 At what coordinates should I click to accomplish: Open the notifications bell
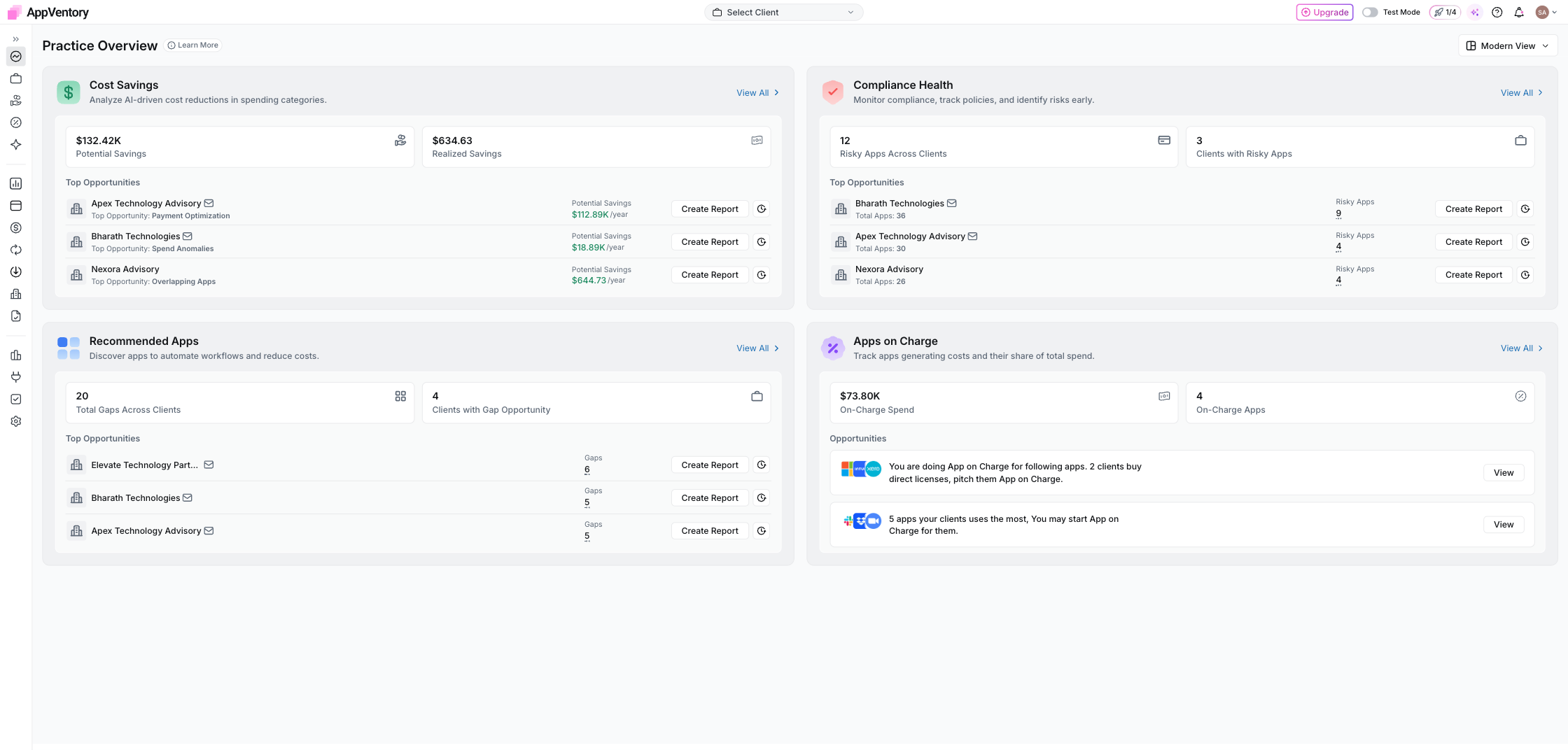pos(1519,12)
